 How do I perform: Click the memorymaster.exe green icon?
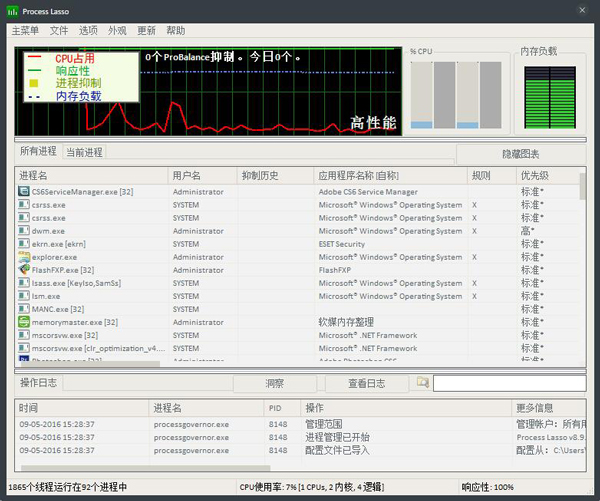tap(24, 322)
